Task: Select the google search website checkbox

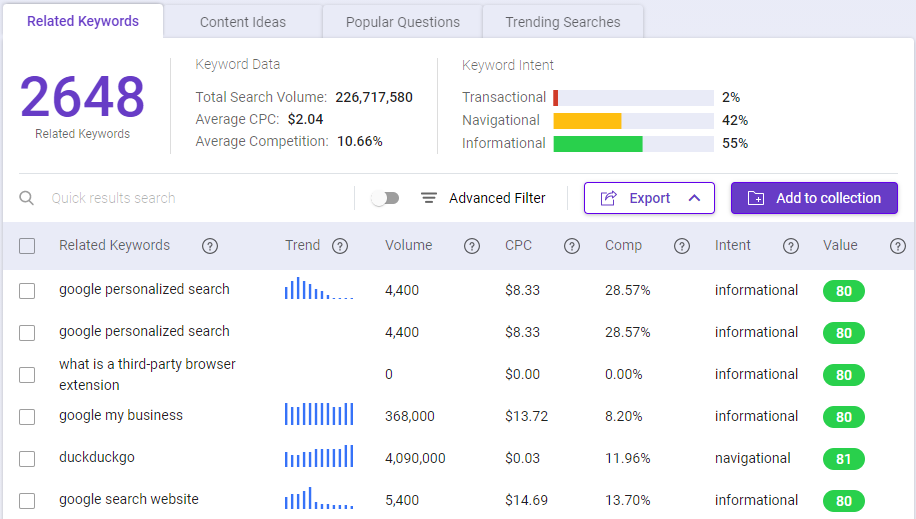Action: [27, 501]
